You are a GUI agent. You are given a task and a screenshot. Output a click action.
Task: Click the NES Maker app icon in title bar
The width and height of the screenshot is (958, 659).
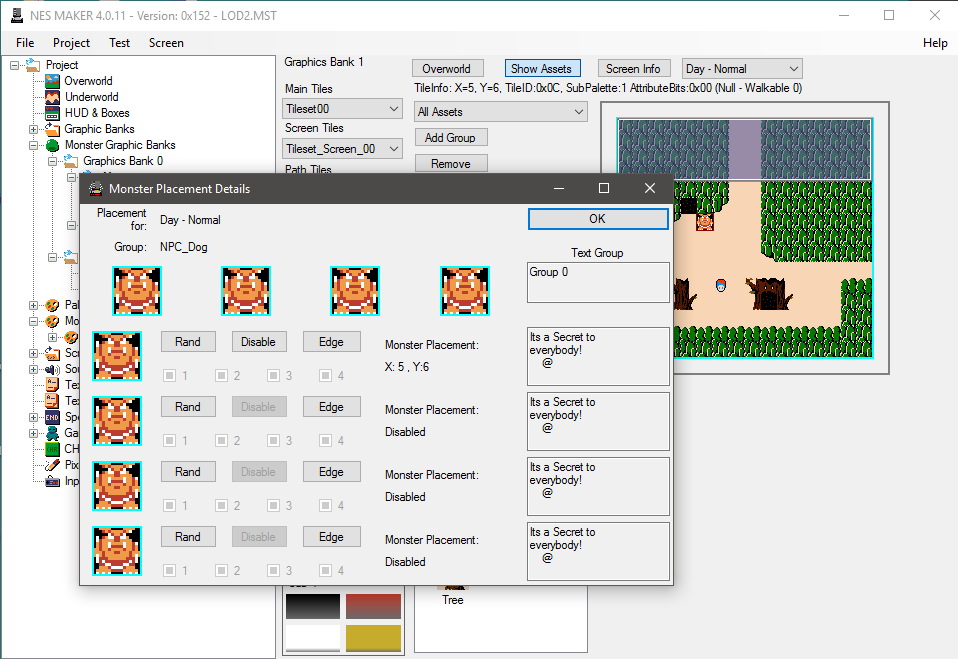[x=17, y=15]
